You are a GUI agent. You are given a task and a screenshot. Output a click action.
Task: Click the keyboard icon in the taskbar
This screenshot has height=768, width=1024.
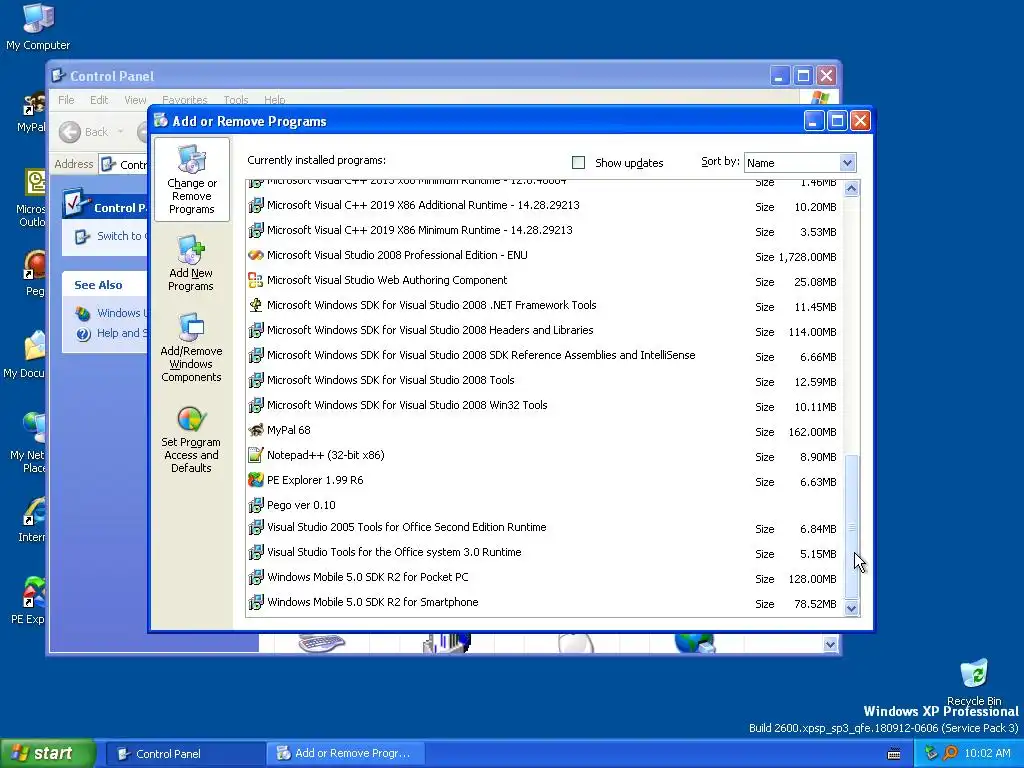pos(894,754)
